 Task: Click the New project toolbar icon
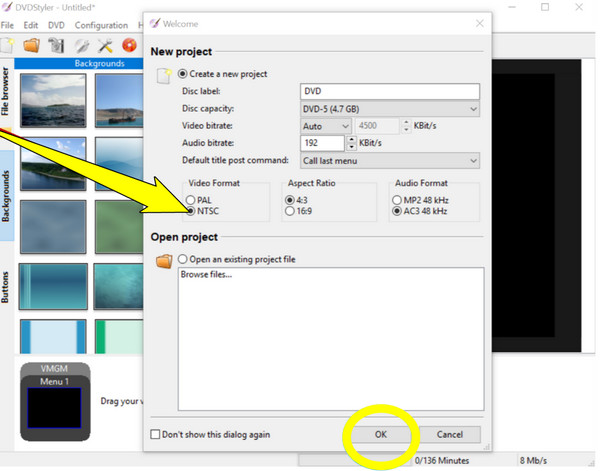tap(7, 46)
